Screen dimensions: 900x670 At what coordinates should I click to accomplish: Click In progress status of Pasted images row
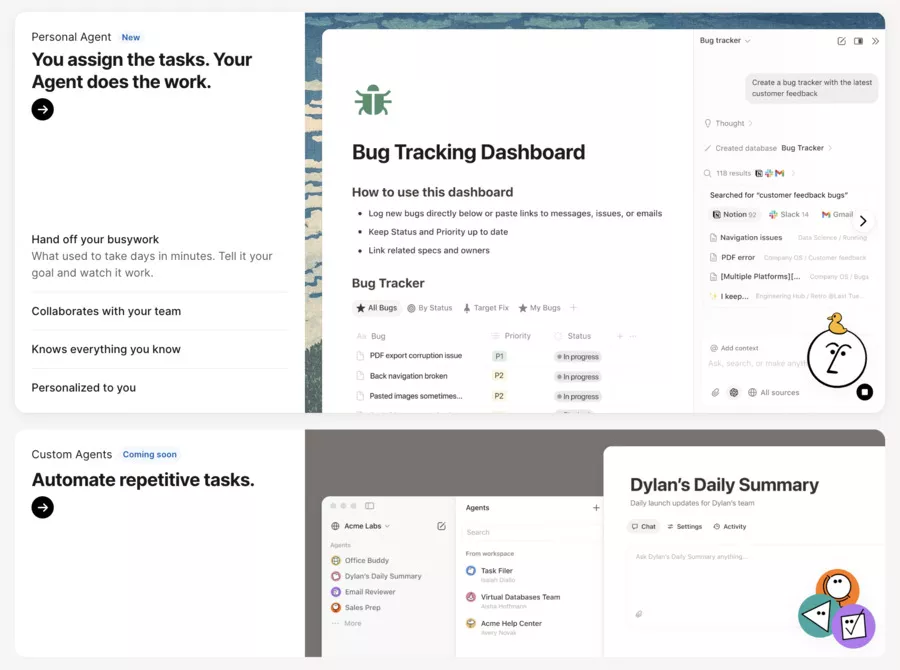(577, 397)
